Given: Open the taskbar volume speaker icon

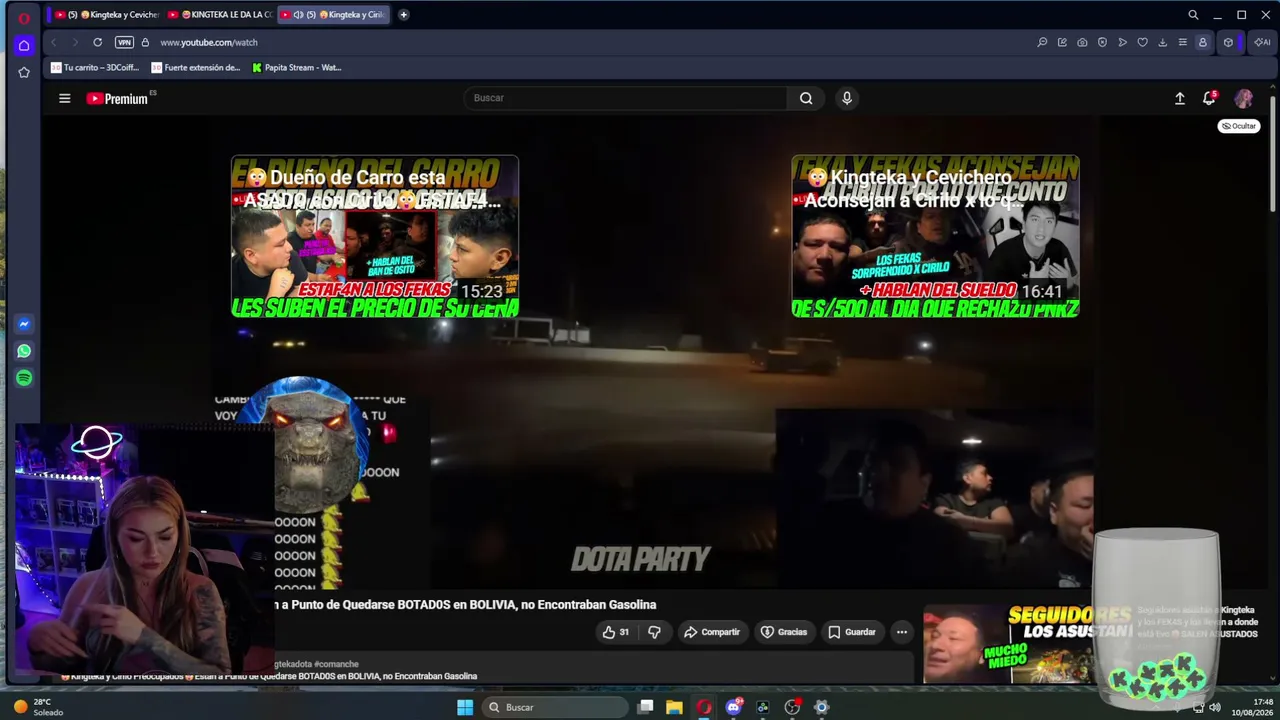Looking at the screenshot, I should [x=1215, y=707].
